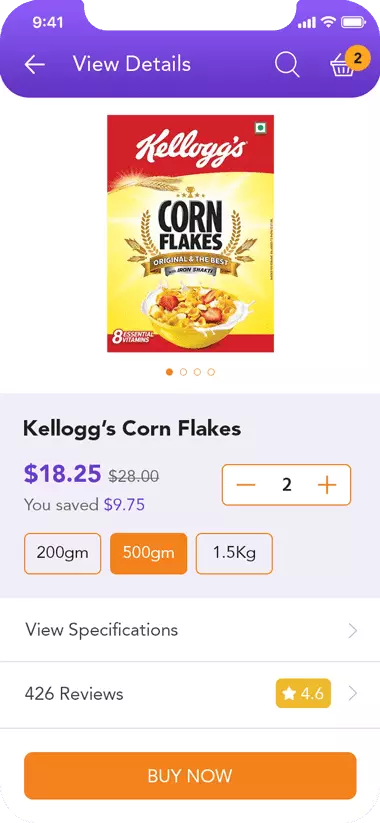380x823 pixels.
Task: Expand the View Specifications row
Action: (x=190, y=630)
